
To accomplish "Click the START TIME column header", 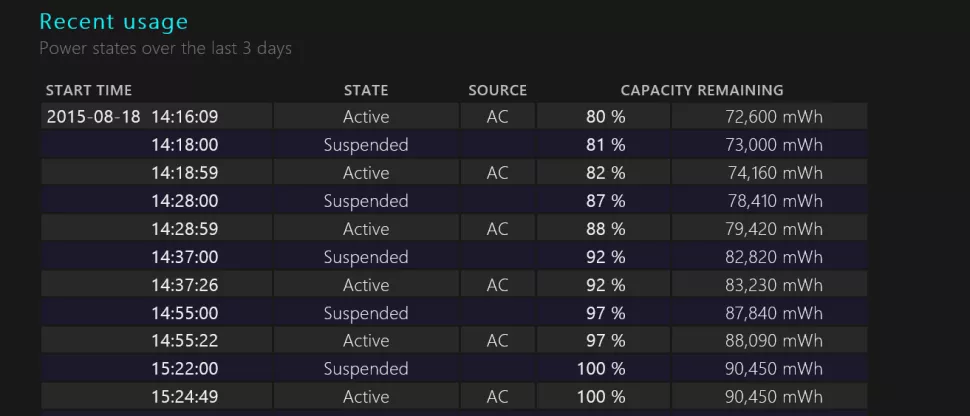I will point(89,90).
